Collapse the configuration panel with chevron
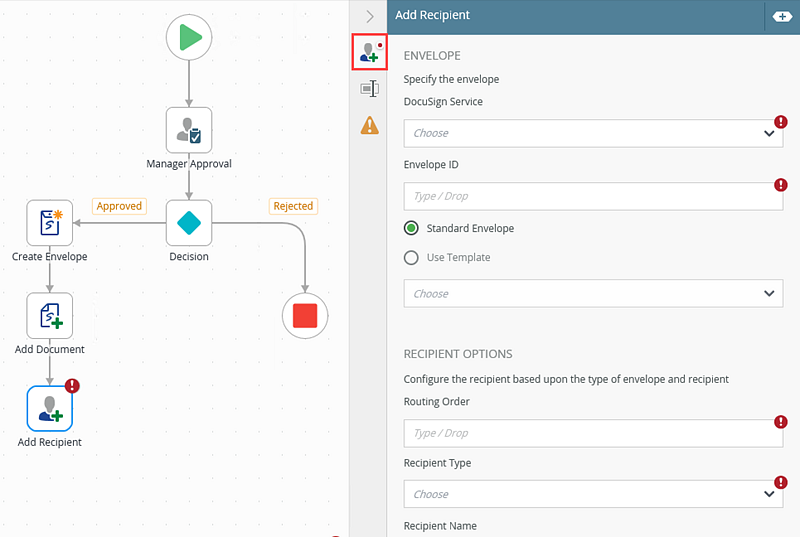Image resolution: width=800 pixels, height=537 pixels. click(x=370, y=16)
